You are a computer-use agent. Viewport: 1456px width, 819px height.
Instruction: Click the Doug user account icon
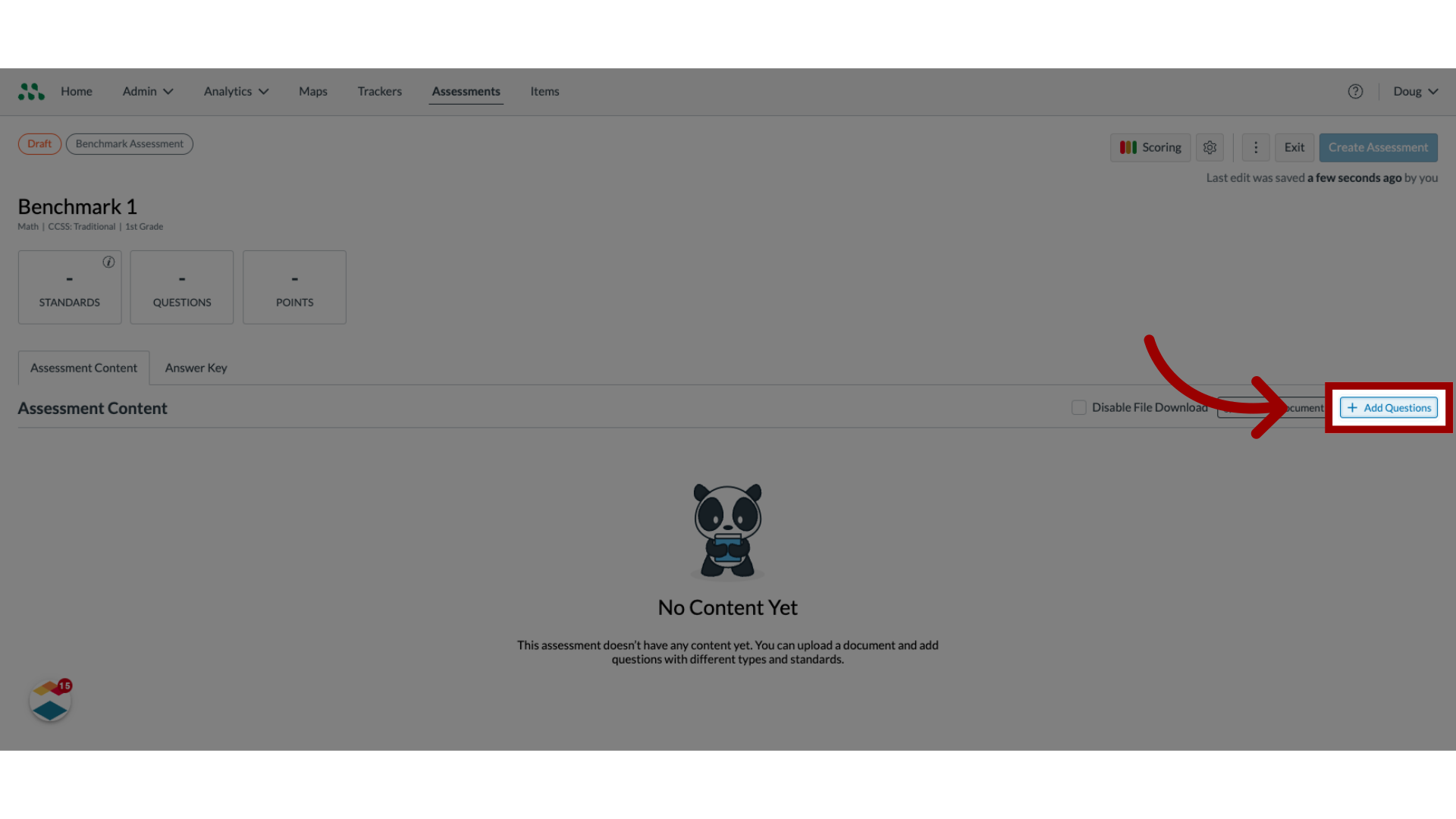(x=1414, y=91)
